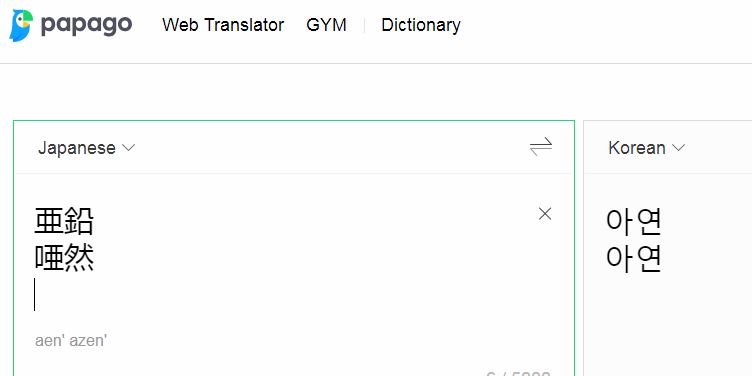The image size is (752, 376).
Task: Open the GYM menu item
Action: pos(326,25)
